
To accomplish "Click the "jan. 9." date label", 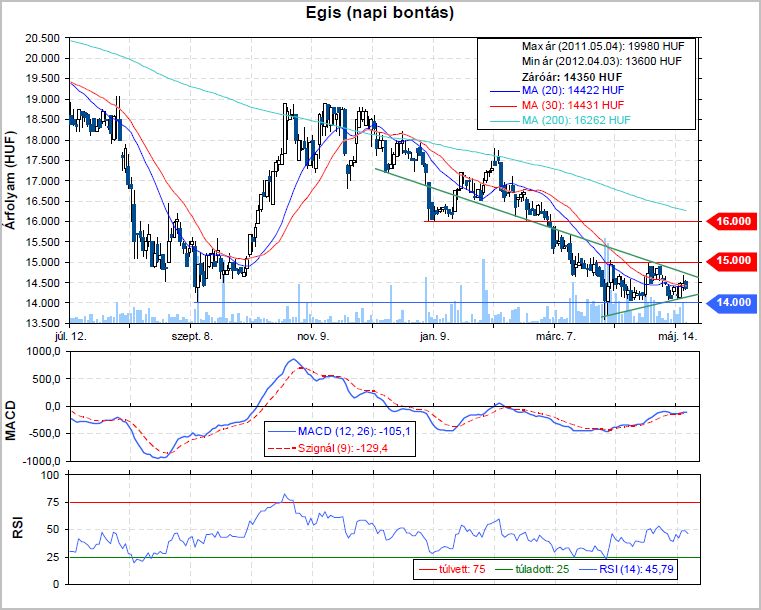I will [x=434, y=336].
